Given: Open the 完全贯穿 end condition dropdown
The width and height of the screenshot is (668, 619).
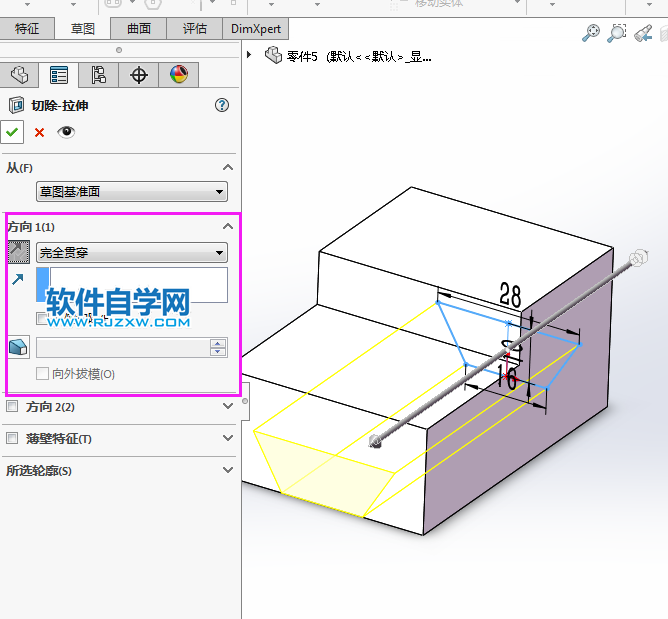Looking at the screenshot, I should click(131, 253).
